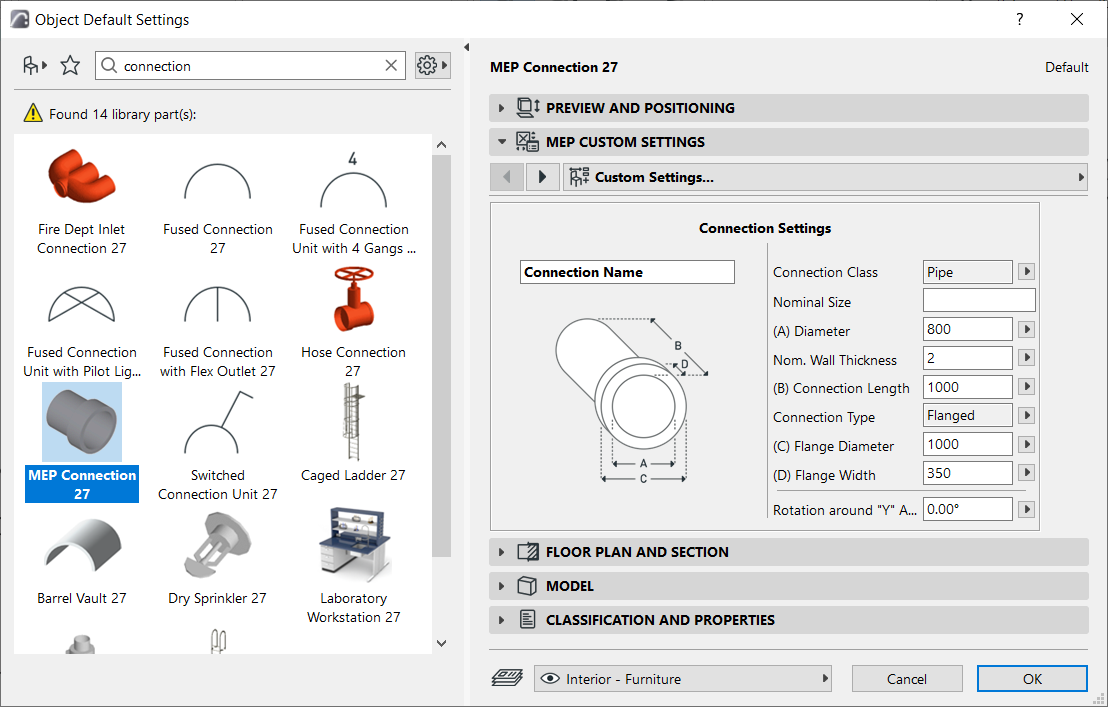Image resolution: width=1108 pixels, height=707 pixels.
Task: Select Fused Connection Unit with Pilot Light
Action: 82,332
